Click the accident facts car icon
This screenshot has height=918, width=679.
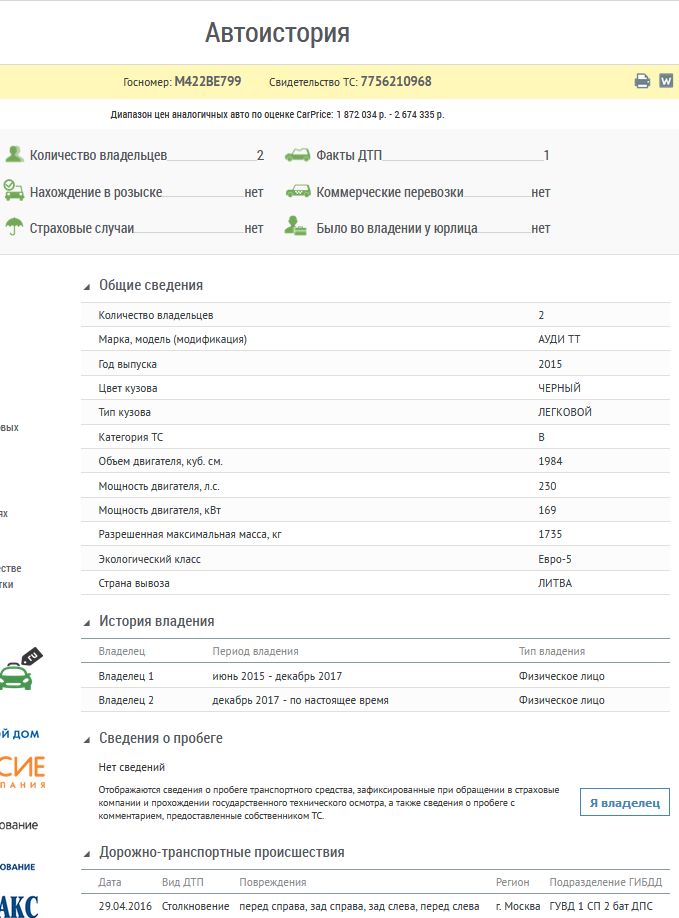297,155
